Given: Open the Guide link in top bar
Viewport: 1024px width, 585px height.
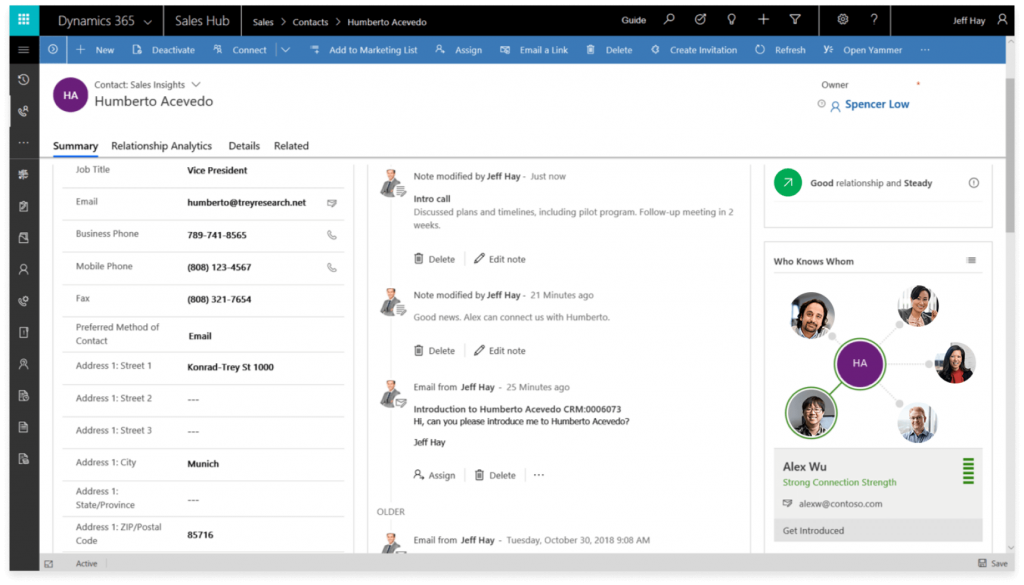Looking at the screenshot, I should click(633, 20).
